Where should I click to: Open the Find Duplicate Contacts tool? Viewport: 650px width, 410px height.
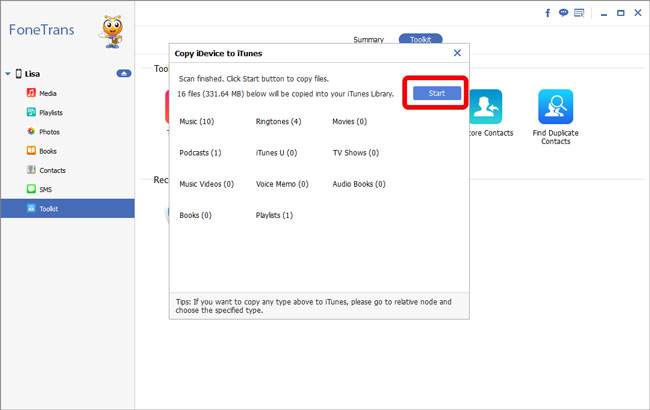[555, 107]
